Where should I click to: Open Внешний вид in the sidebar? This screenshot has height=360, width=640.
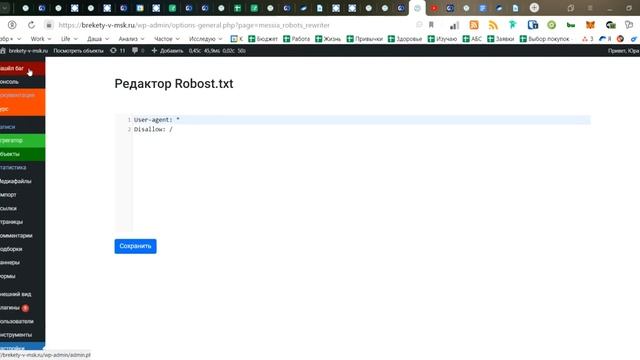[22, 294]
